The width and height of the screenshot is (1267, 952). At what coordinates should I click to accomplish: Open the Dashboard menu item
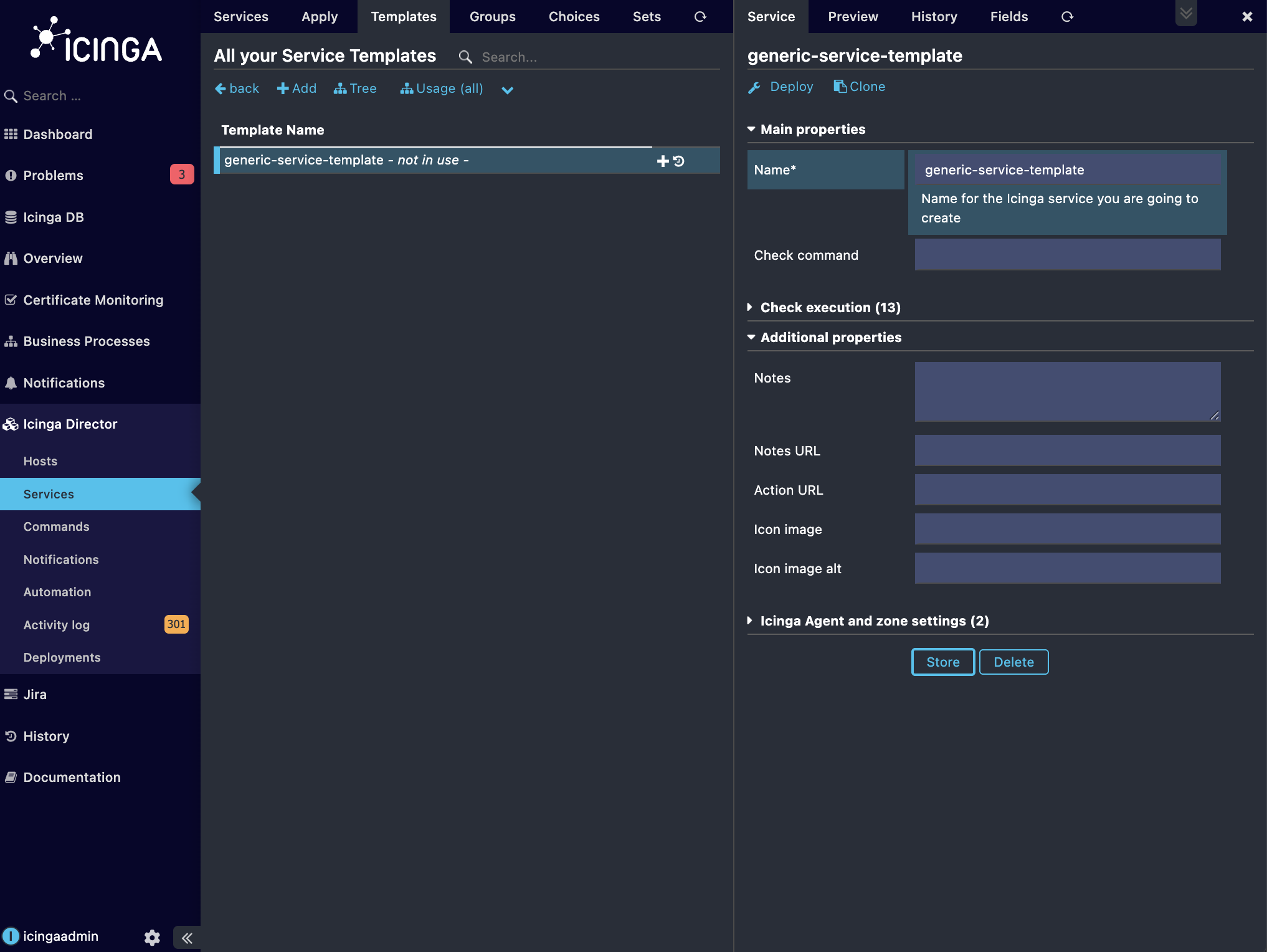(57, 134)
